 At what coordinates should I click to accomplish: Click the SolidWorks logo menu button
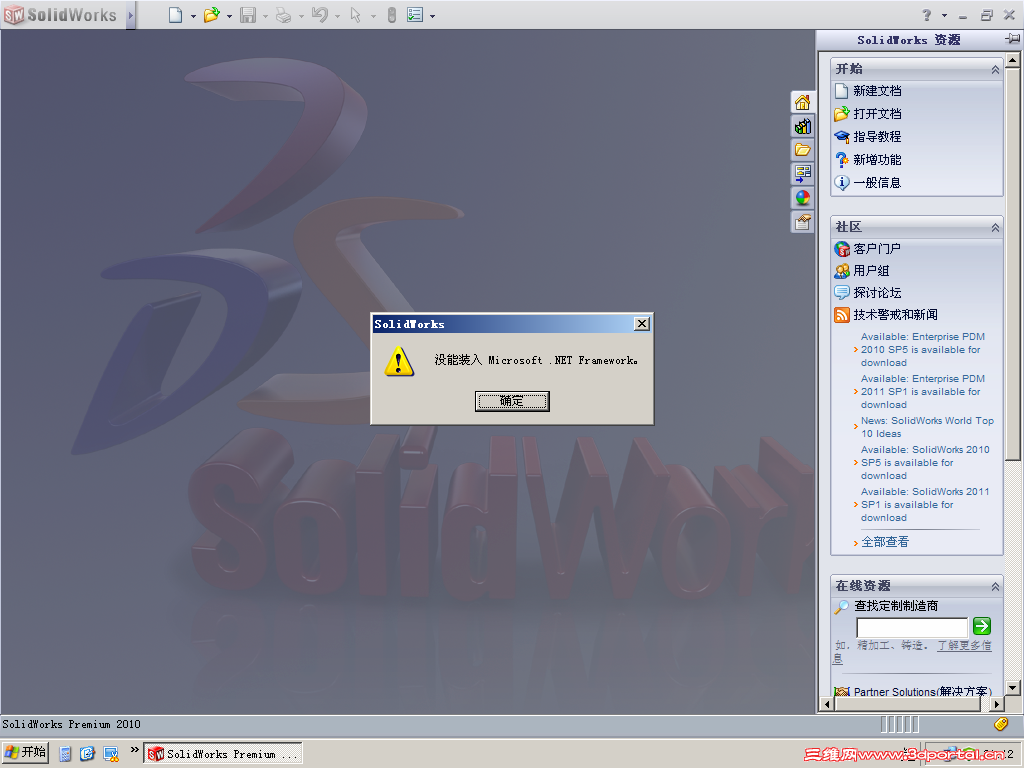[x=61, y=15]
